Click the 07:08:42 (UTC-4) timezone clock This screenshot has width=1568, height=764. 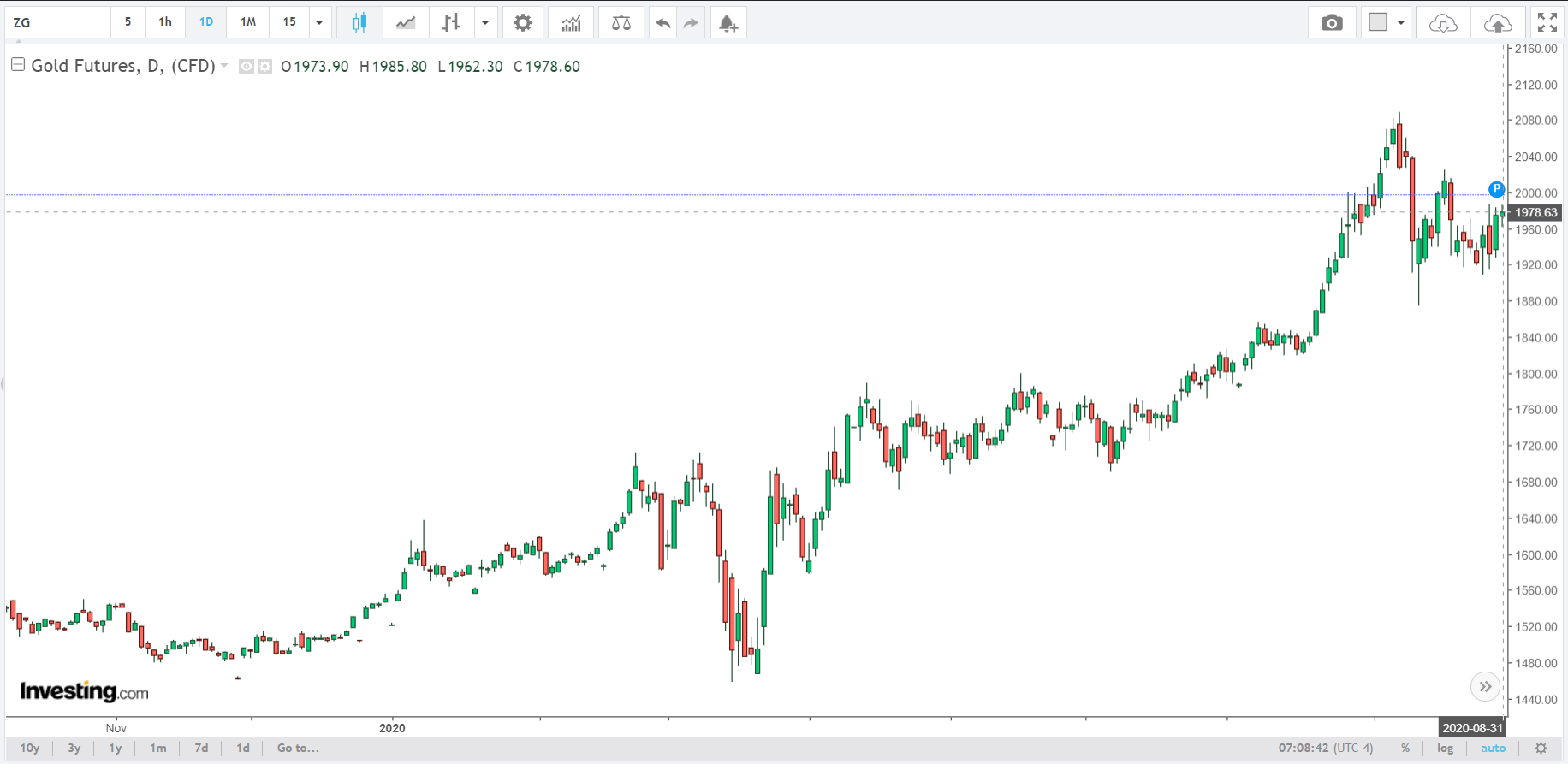point(1326,749)
